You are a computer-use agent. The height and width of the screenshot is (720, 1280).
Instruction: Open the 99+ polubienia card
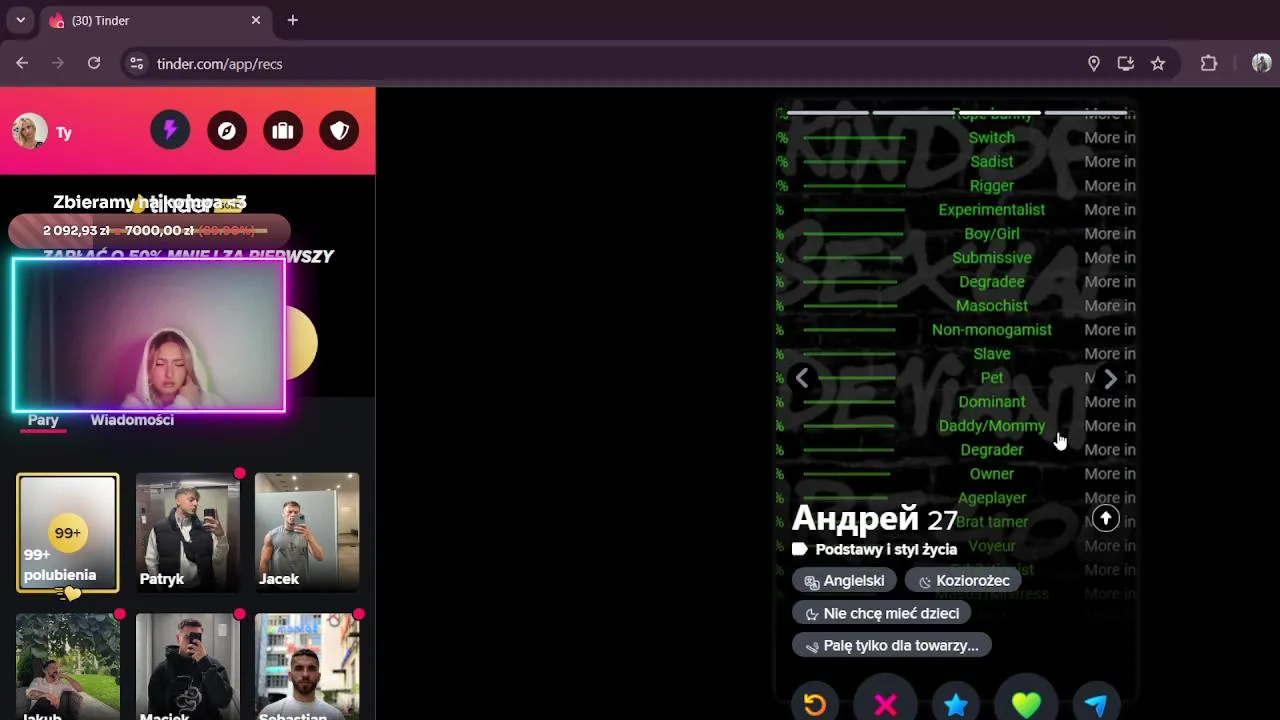pos(67,533)
